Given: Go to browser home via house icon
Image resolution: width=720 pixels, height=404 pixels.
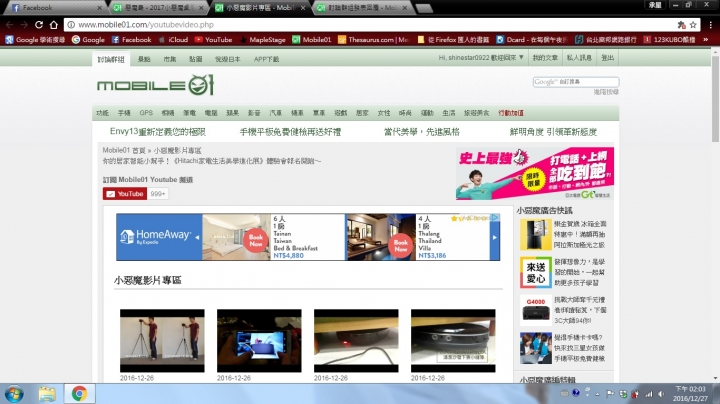Looking at the screenshot, I should 54,25.
